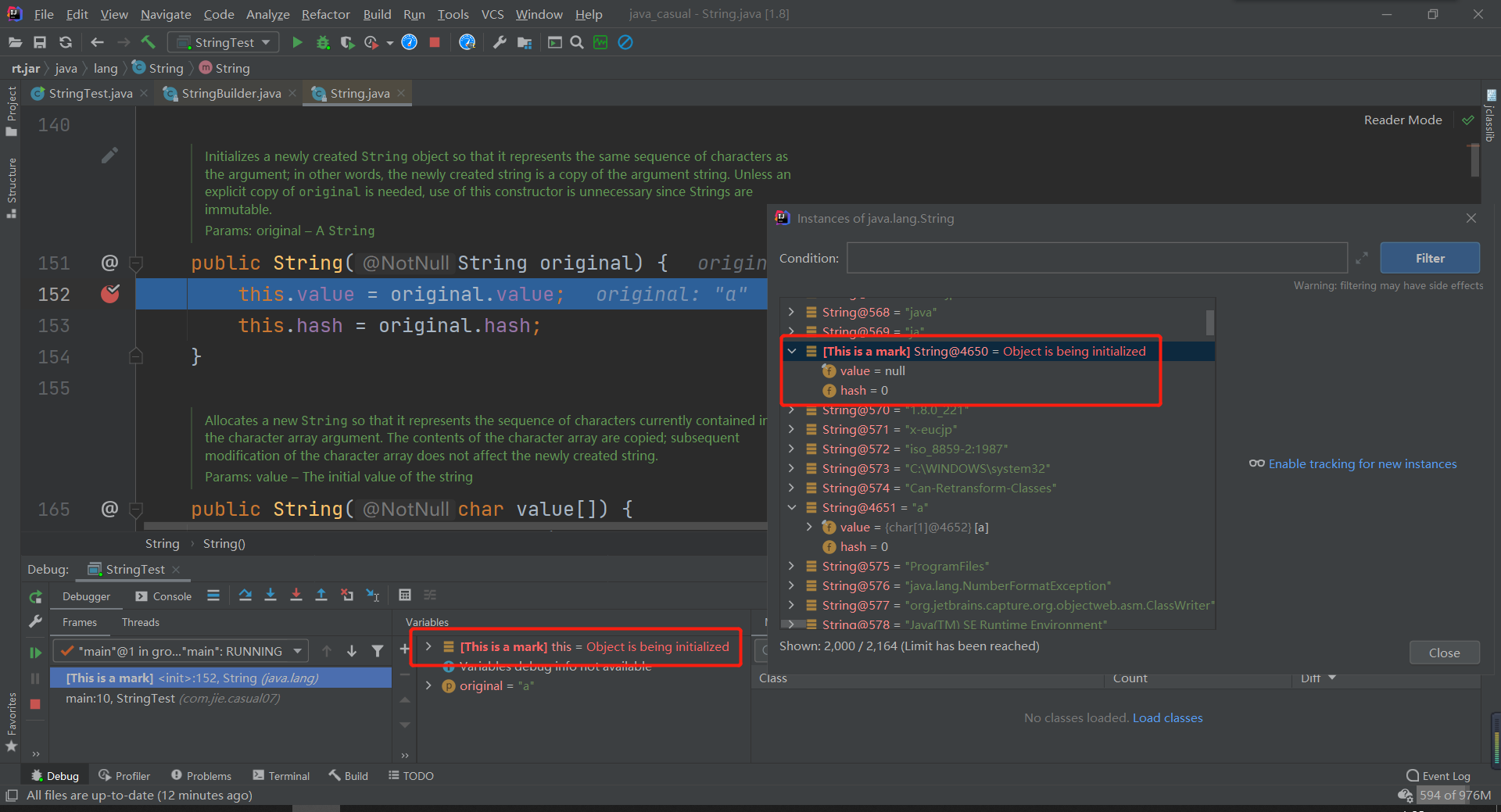Open Diff column dropdown arrow
1501x812 pixels.
[1333, 678]
